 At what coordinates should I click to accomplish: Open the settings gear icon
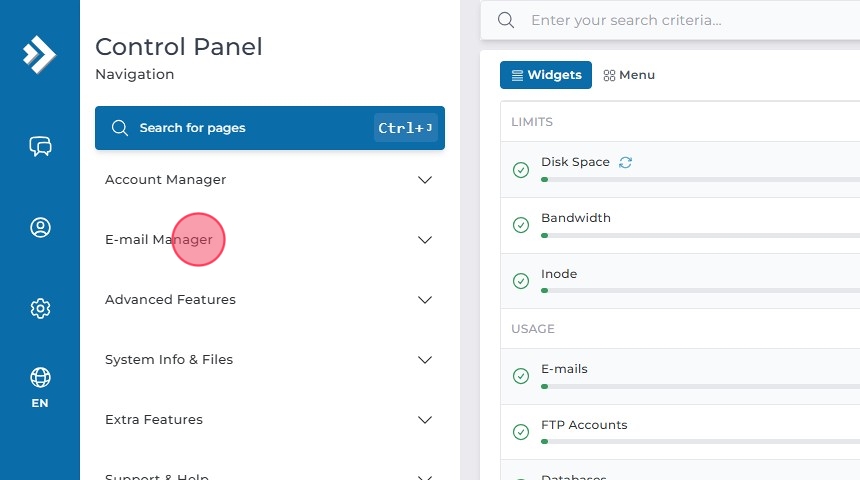click(40, 308)
